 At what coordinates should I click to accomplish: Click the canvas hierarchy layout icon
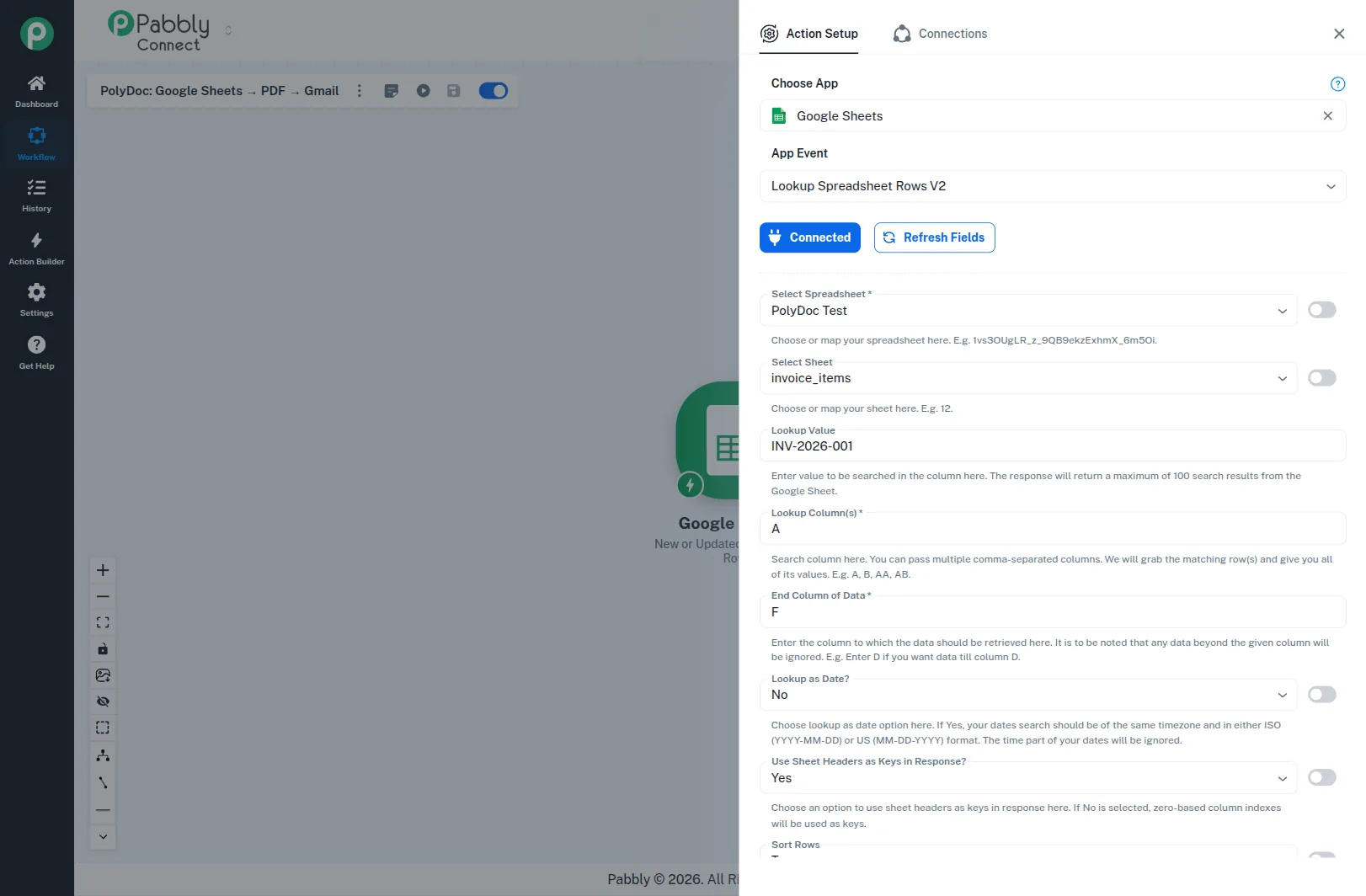103,755
